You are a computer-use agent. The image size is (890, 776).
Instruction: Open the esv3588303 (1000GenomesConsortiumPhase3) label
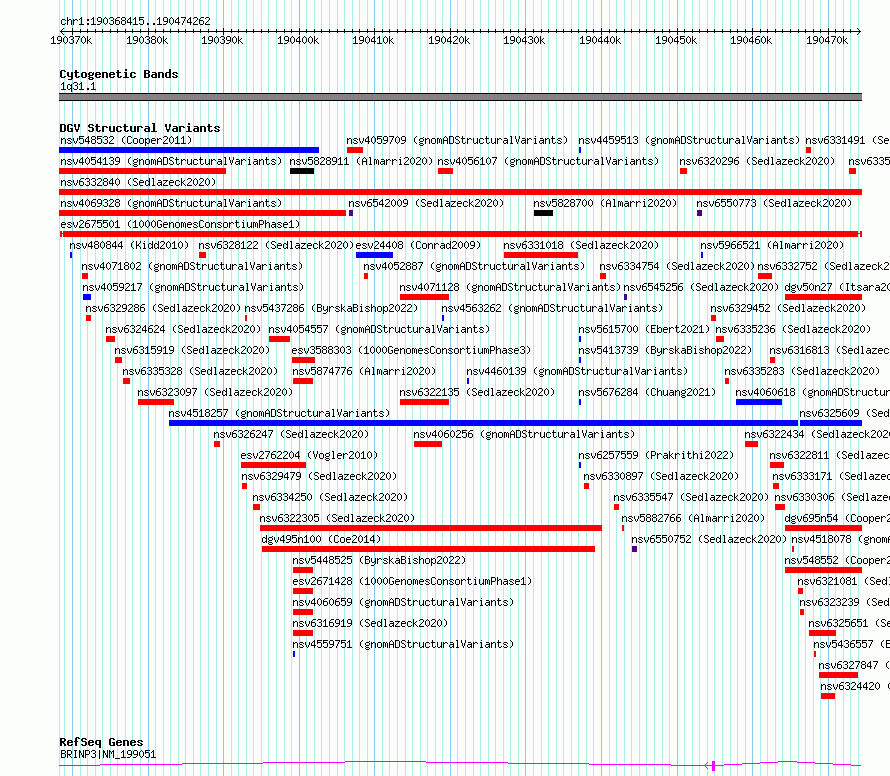tap(412, 350)
